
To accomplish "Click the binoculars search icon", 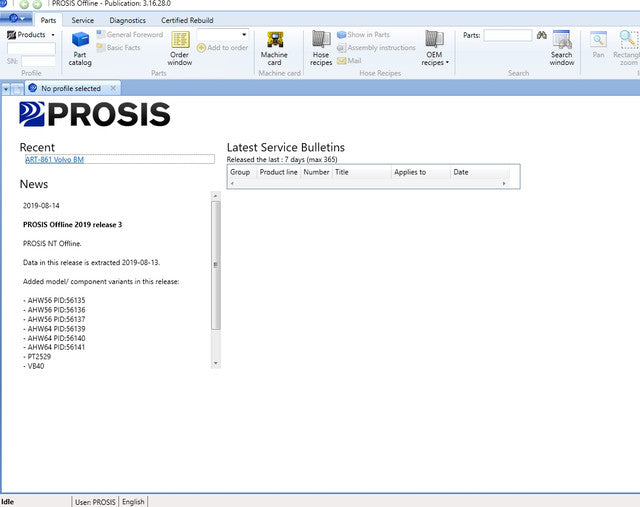I will [x=541, y=35].
